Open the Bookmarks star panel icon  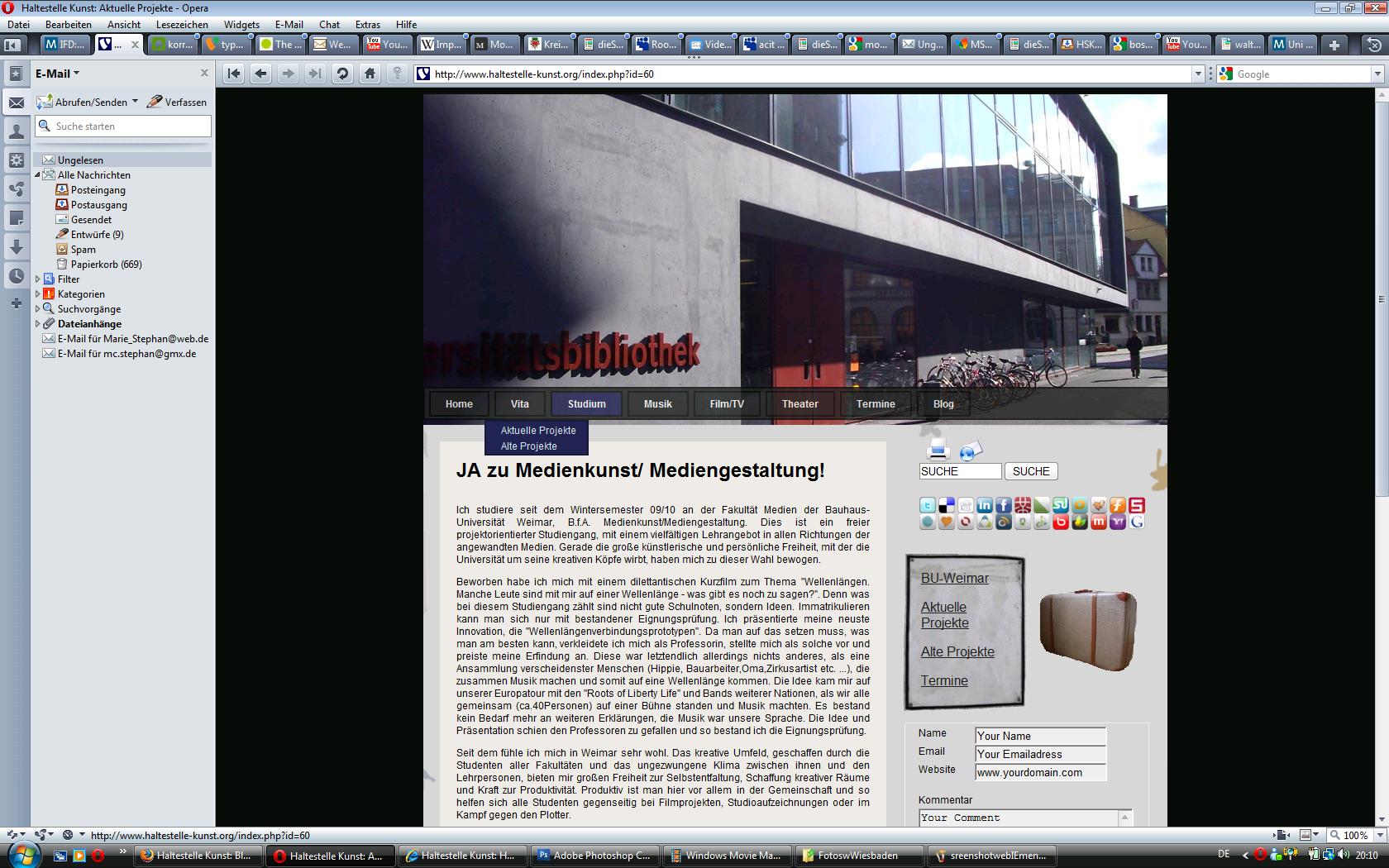(16, 74)
